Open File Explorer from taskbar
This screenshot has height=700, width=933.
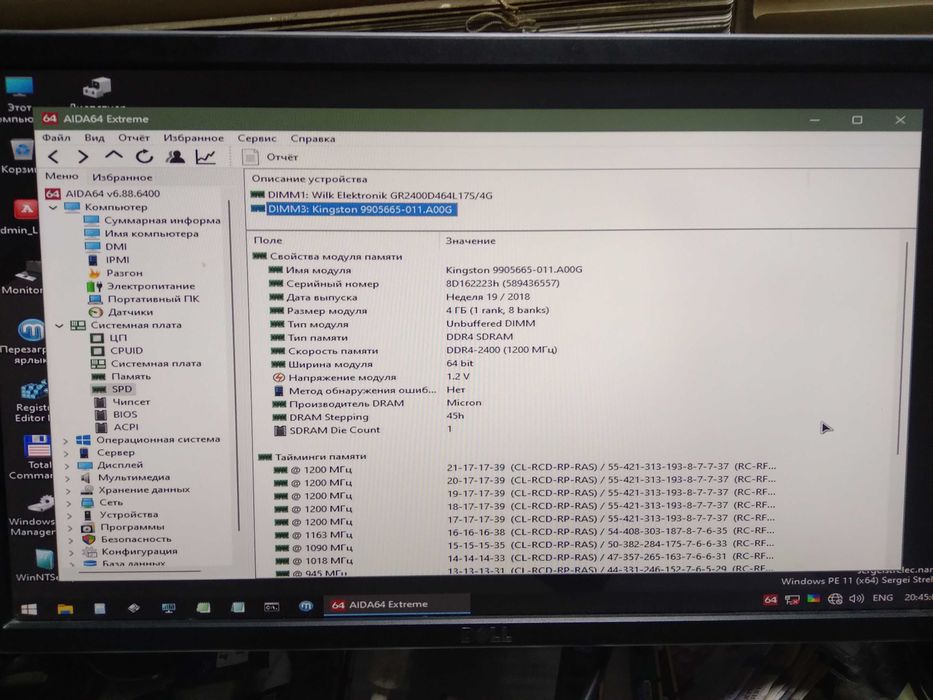pos(65,608)
